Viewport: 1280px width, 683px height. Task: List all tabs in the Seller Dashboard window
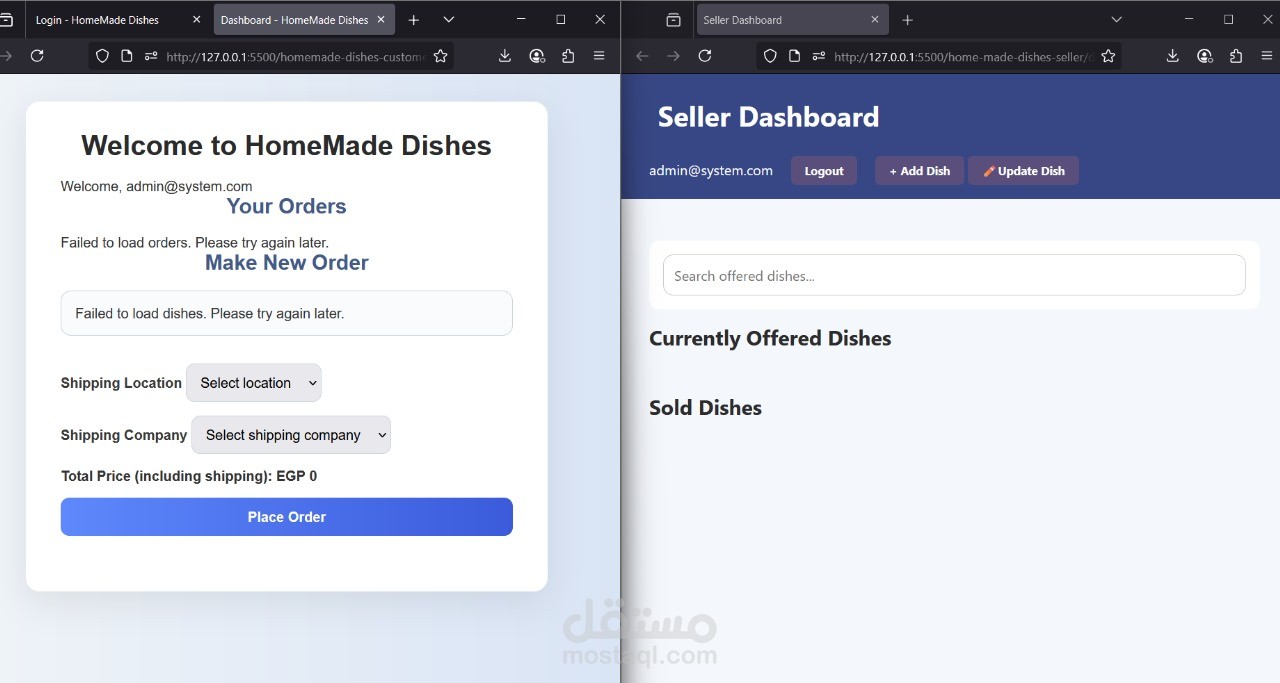pos(1117,20)
